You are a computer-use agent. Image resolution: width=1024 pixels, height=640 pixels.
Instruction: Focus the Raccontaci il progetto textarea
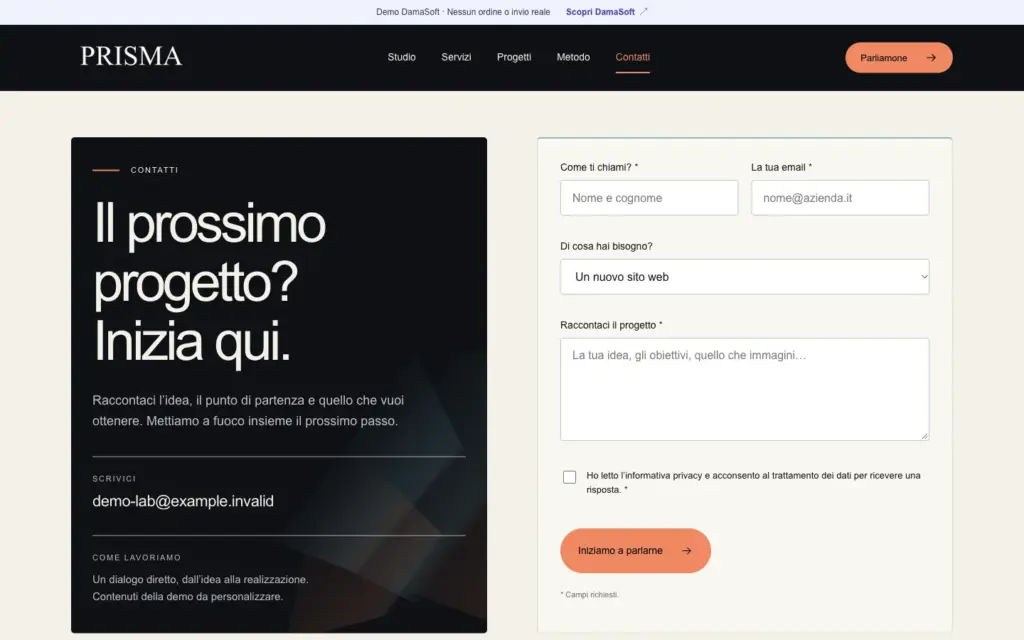pyautogui.click(x=744, y=389)
